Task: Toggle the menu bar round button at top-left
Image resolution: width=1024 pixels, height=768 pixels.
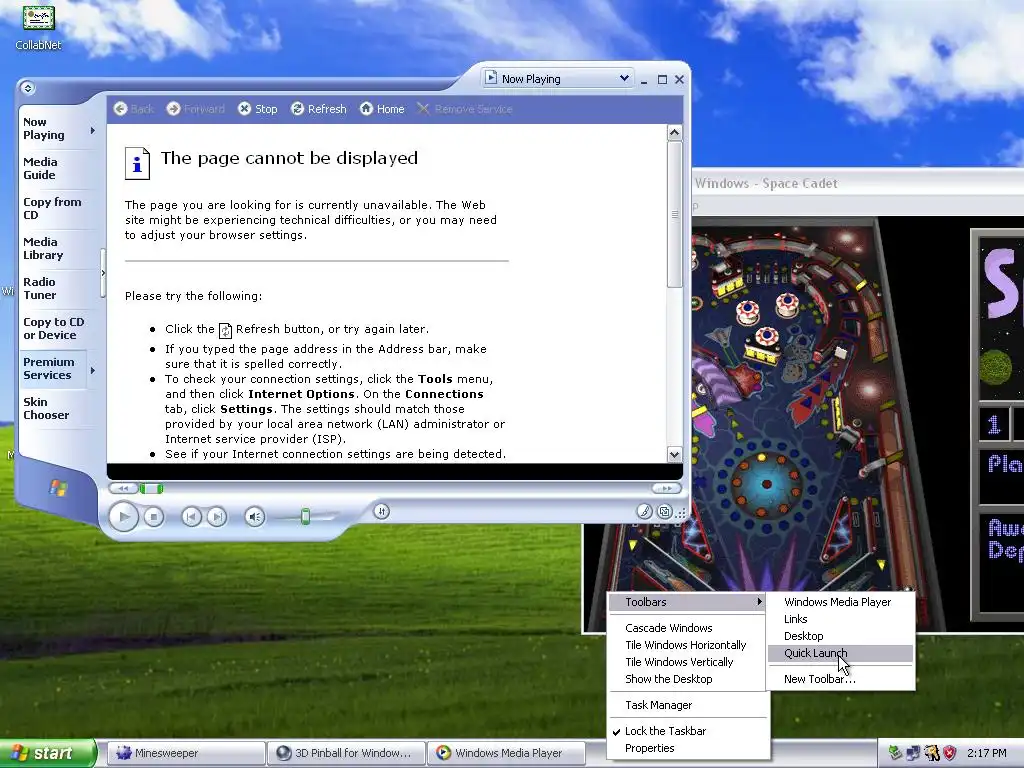Action: click(27, 88)
